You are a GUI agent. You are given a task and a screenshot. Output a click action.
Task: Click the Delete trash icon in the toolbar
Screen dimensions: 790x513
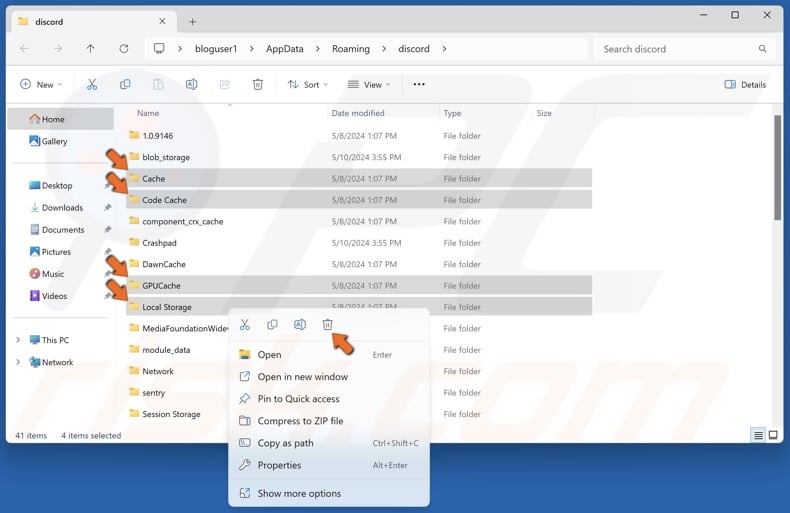coord(257,85)
